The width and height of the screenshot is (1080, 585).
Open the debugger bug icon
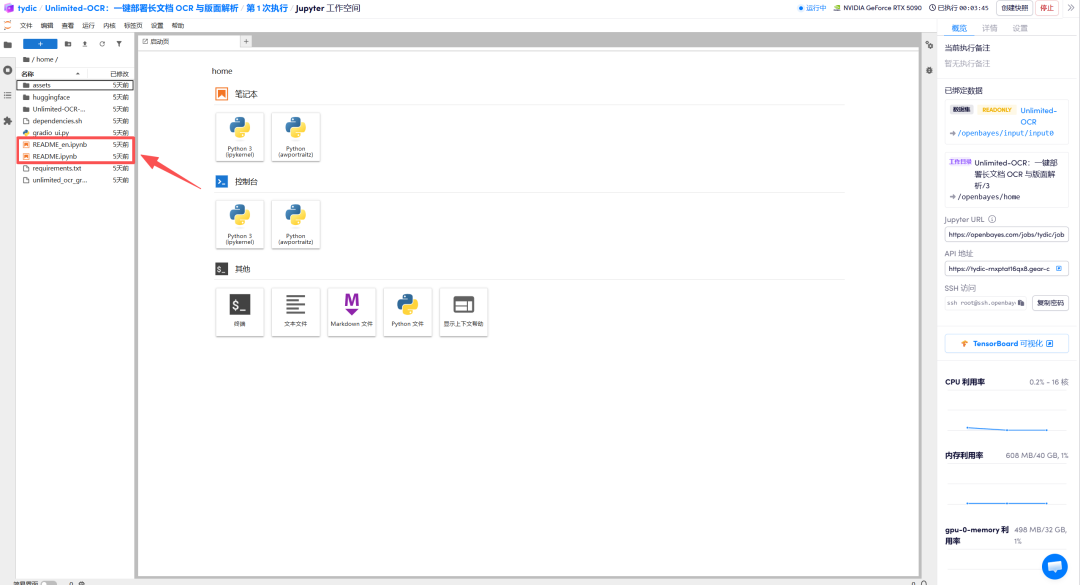pyautogui.click(x=929, y=70)
